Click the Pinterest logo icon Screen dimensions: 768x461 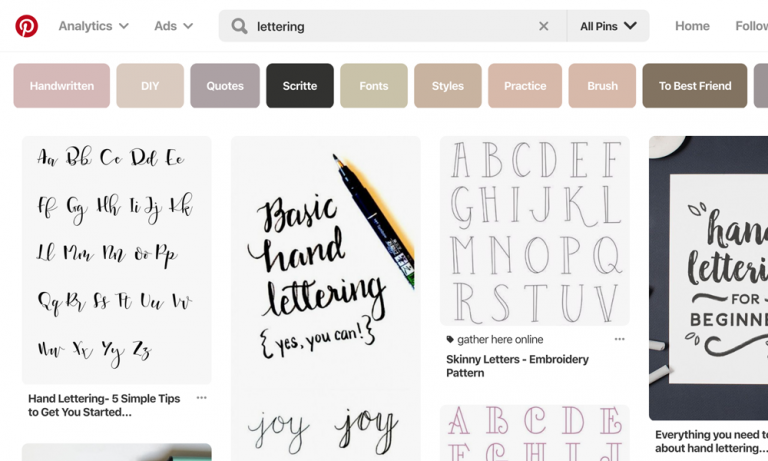pyautogui.click(x=27, y=26)
